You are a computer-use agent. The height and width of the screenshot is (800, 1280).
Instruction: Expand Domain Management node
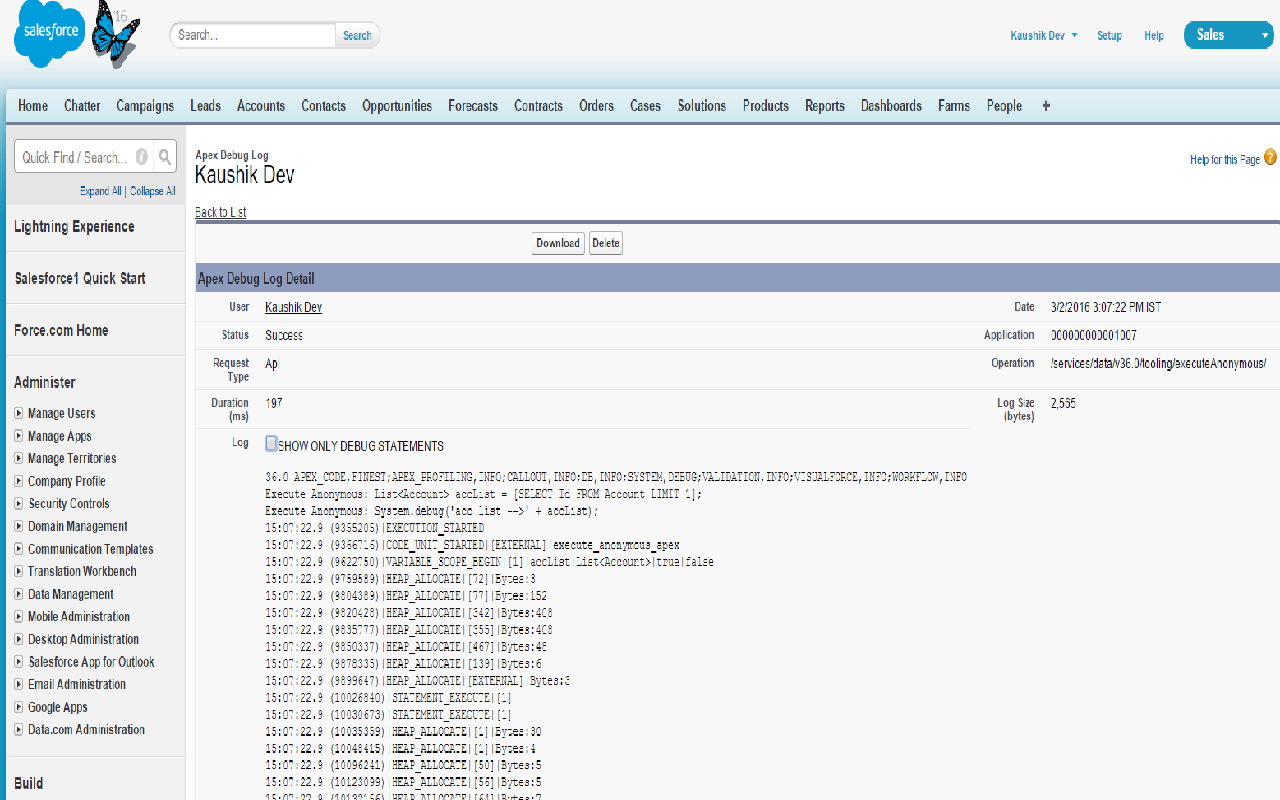(x=19, y=526)
